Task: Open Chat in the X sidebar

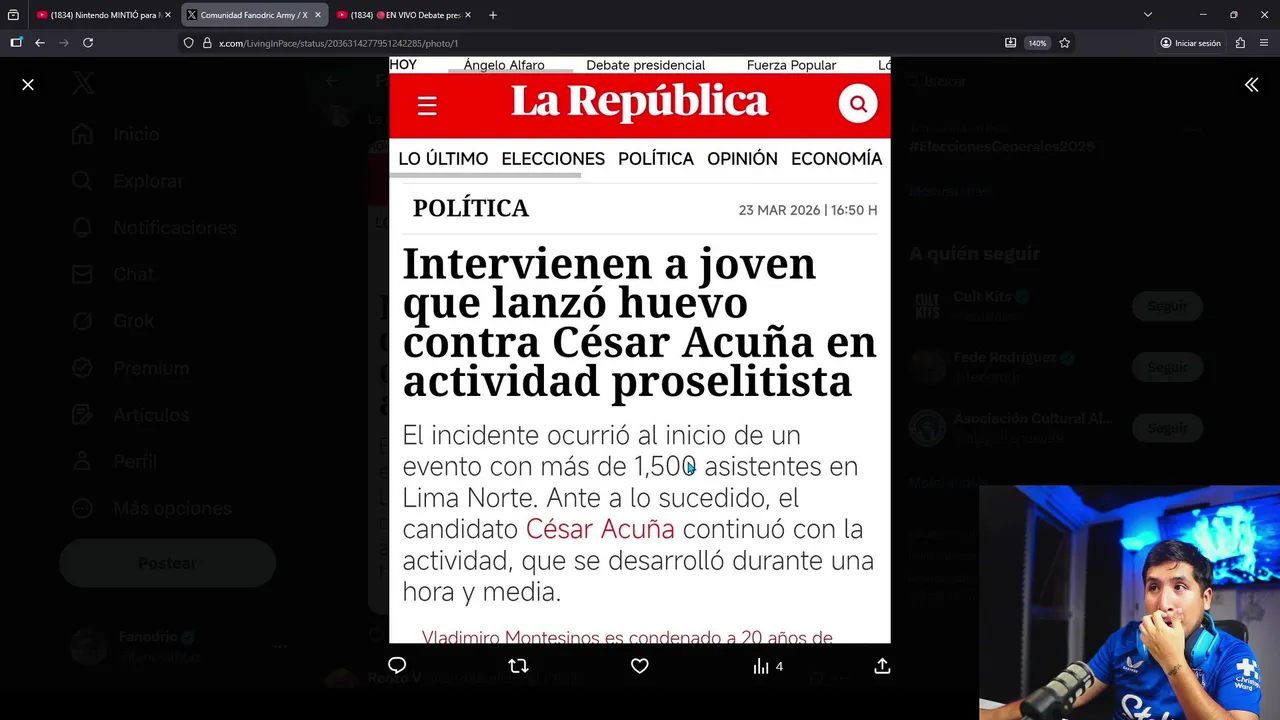Action: click(112, 274)
